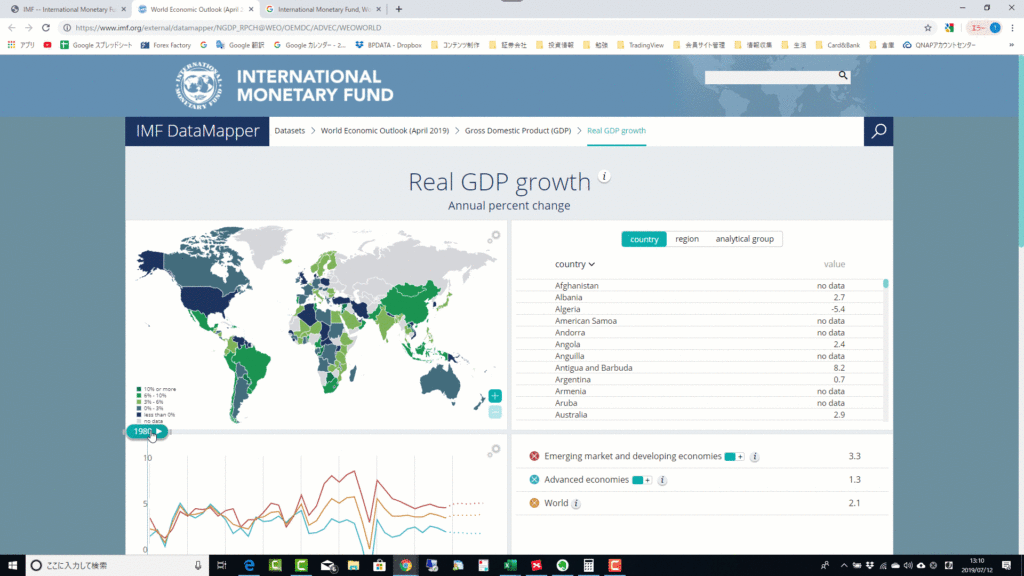Show info for World
The image size is (1024, 576).
coord(575,504)
